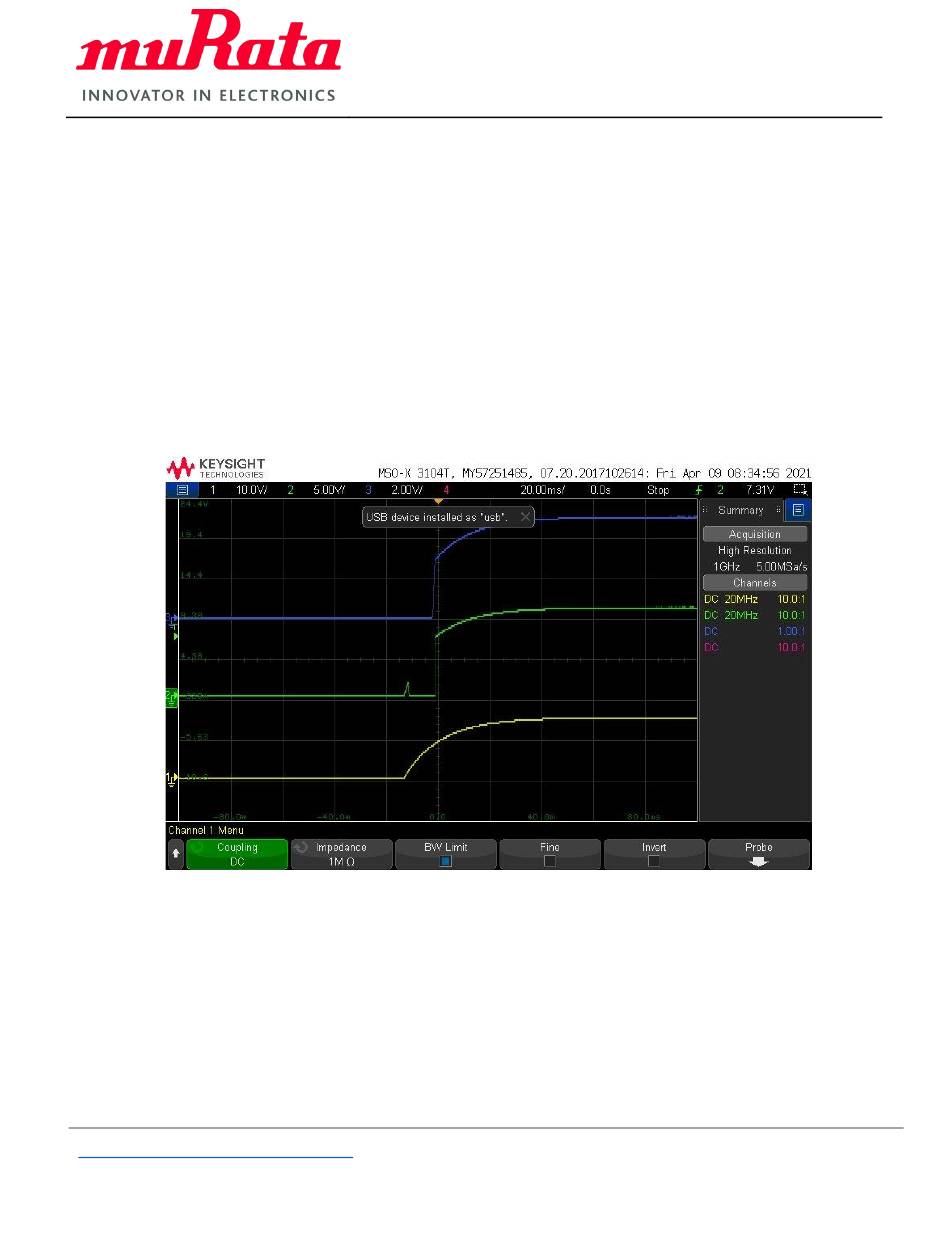Screen dimensions: 950x1241
Task: Open the oscilloscope main menu icon
Action: pos(182,491)
